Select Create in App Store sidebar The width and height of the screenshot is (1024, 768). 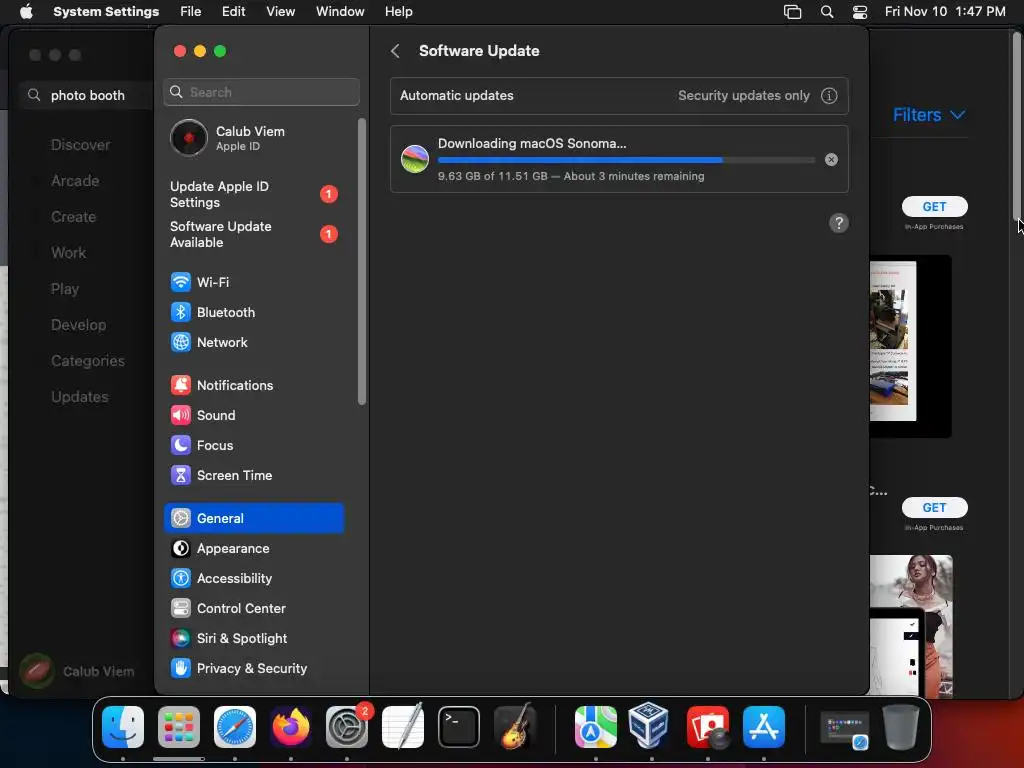tap(73, 217)
